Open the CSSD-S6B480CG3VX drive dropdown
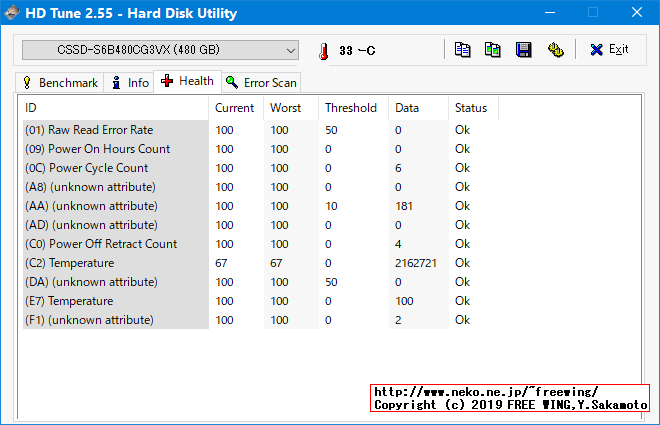This screenshot has height=425, width=660. click(x=160, y=50)
